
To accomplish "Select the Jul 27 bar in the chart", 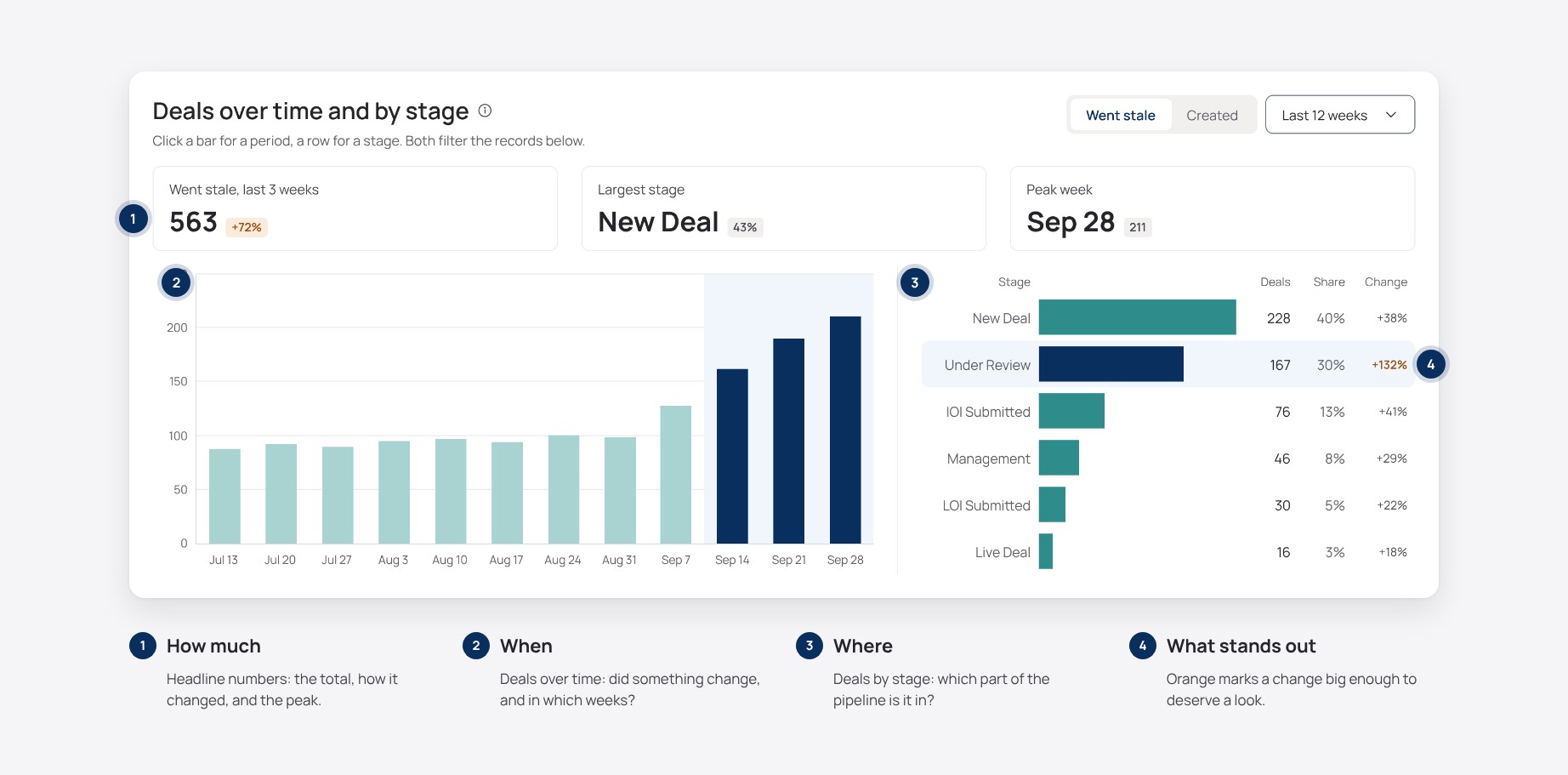I will click(x=338, y=495).
